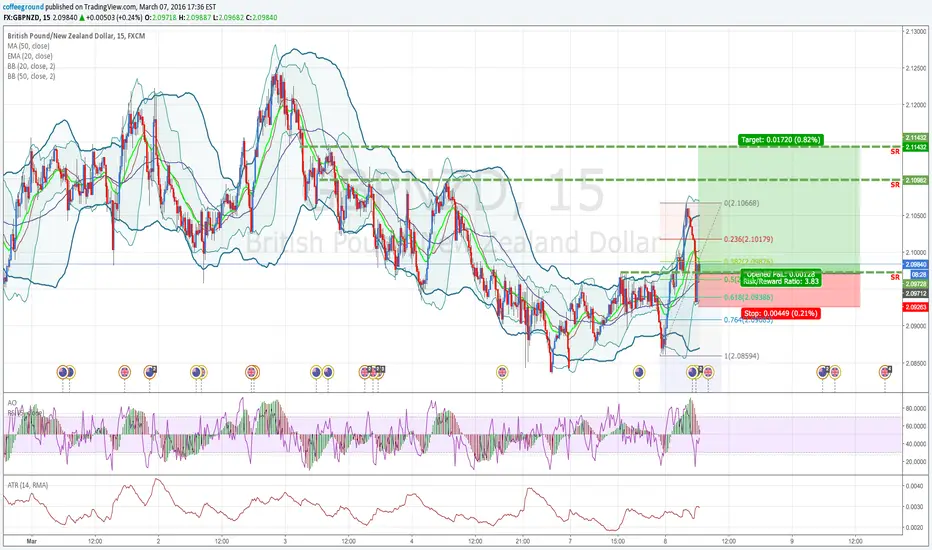932x550 pixels.
Task: Select the AO indicator label
Action: pos(12,403)
